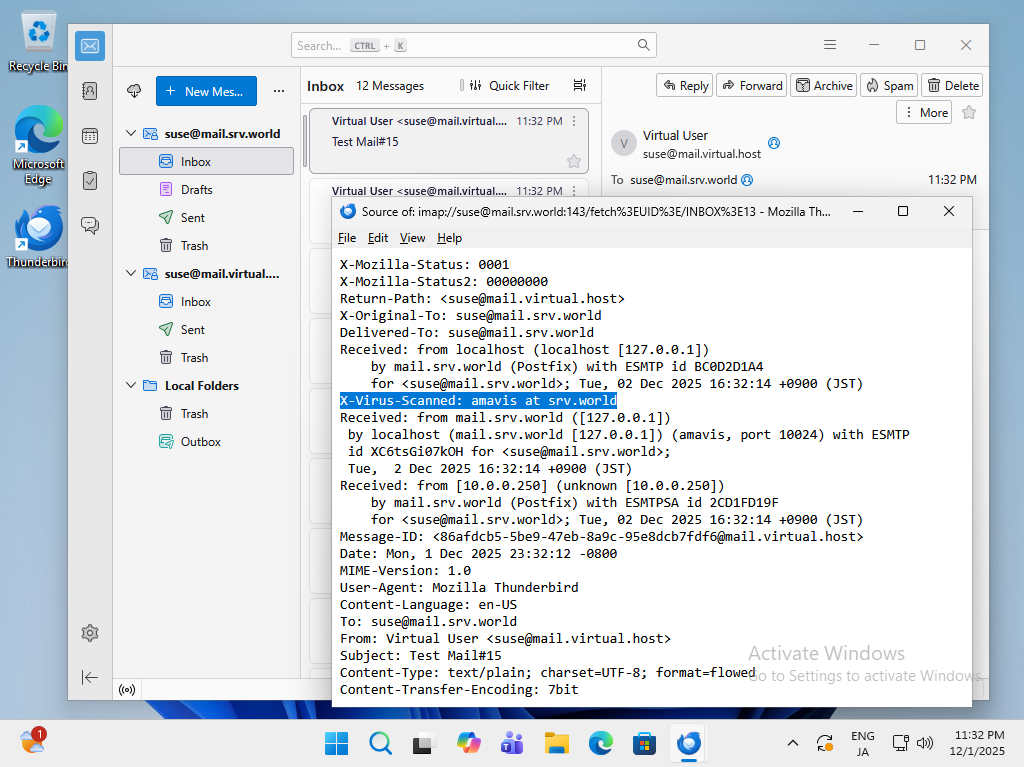
Task: Collapse the Local Folders tree
Action: pos(130,385)
